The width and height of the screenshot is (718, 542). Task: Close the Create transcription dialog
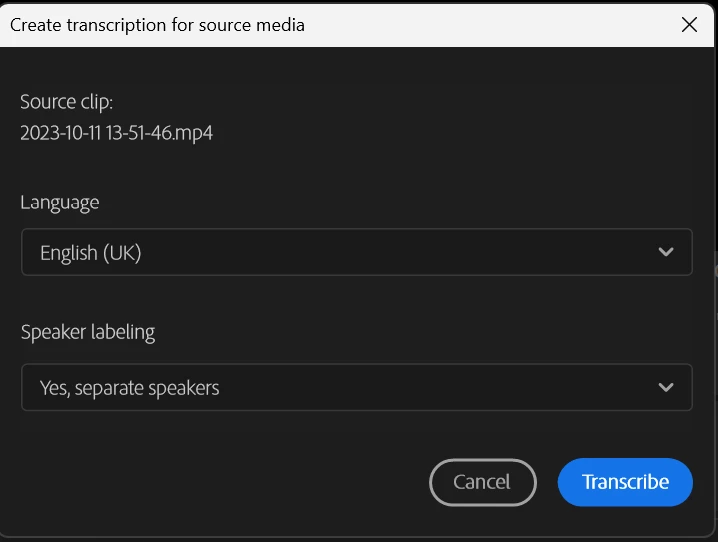pos(689,25)
